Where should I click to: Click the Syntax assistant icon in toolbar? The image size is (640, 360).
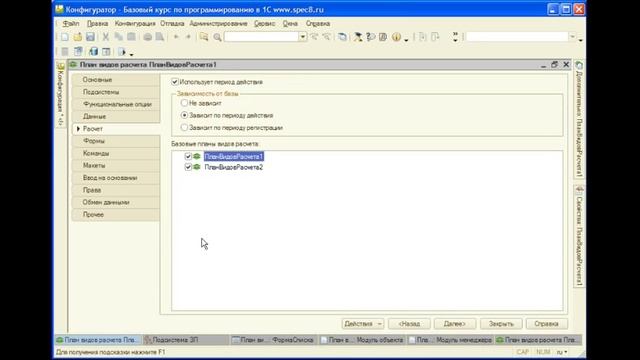pyautogui.click(x=358, y=37)
